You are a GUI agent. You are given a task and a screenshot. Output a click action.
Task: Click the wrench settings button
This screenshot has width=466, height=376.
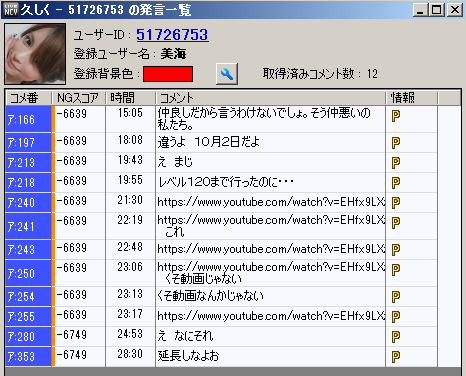[227, 74]
